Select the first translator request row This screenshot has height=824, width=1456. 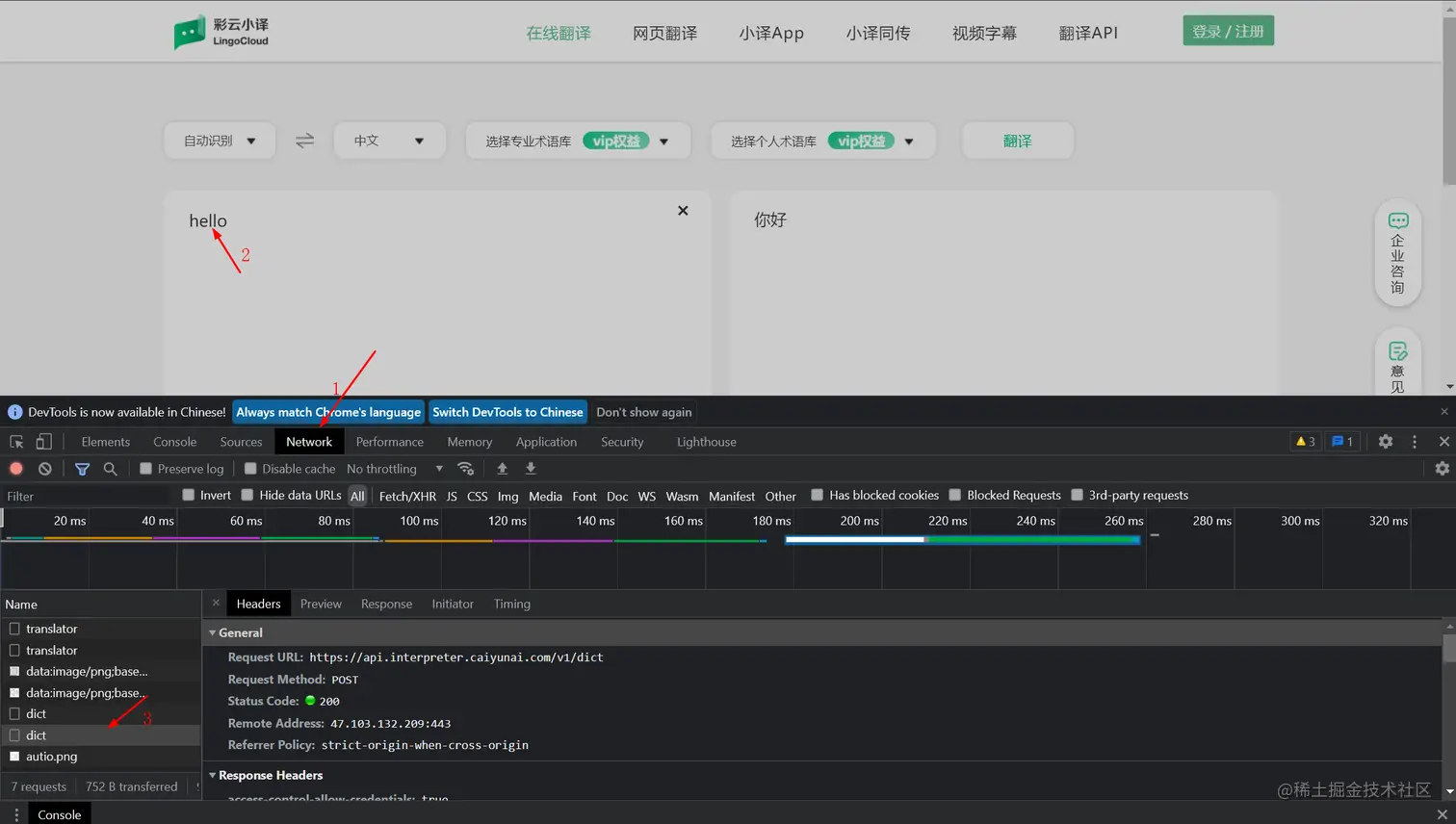coord(101,629)
